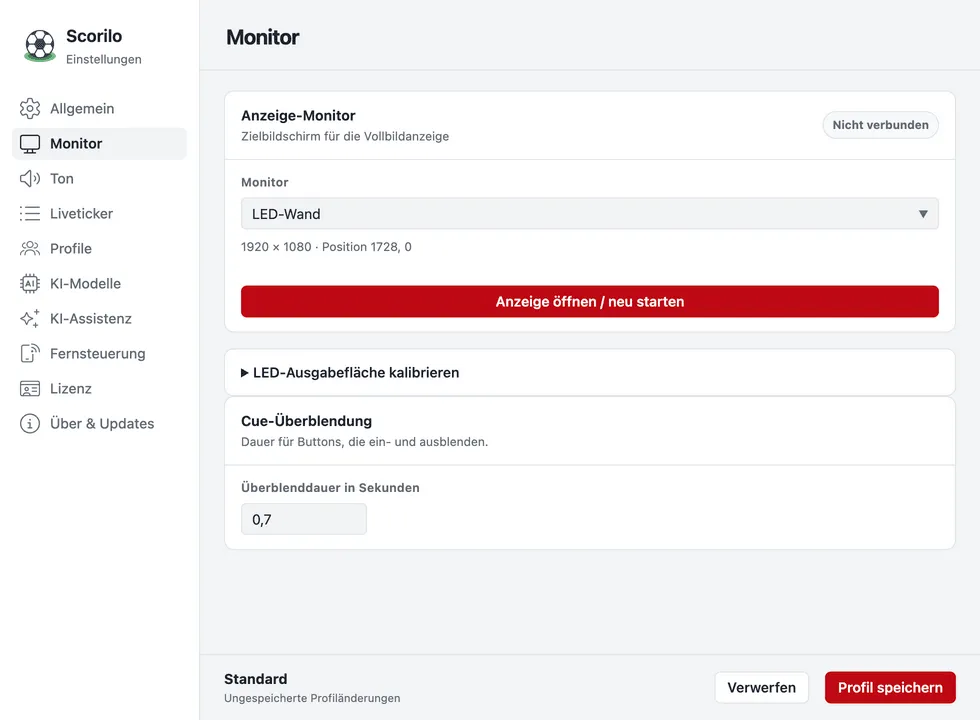The height and width of the screenshot is (720, 980).
Task: Click the Monitor screen icon in sidebar
Action: pos(29,144)
